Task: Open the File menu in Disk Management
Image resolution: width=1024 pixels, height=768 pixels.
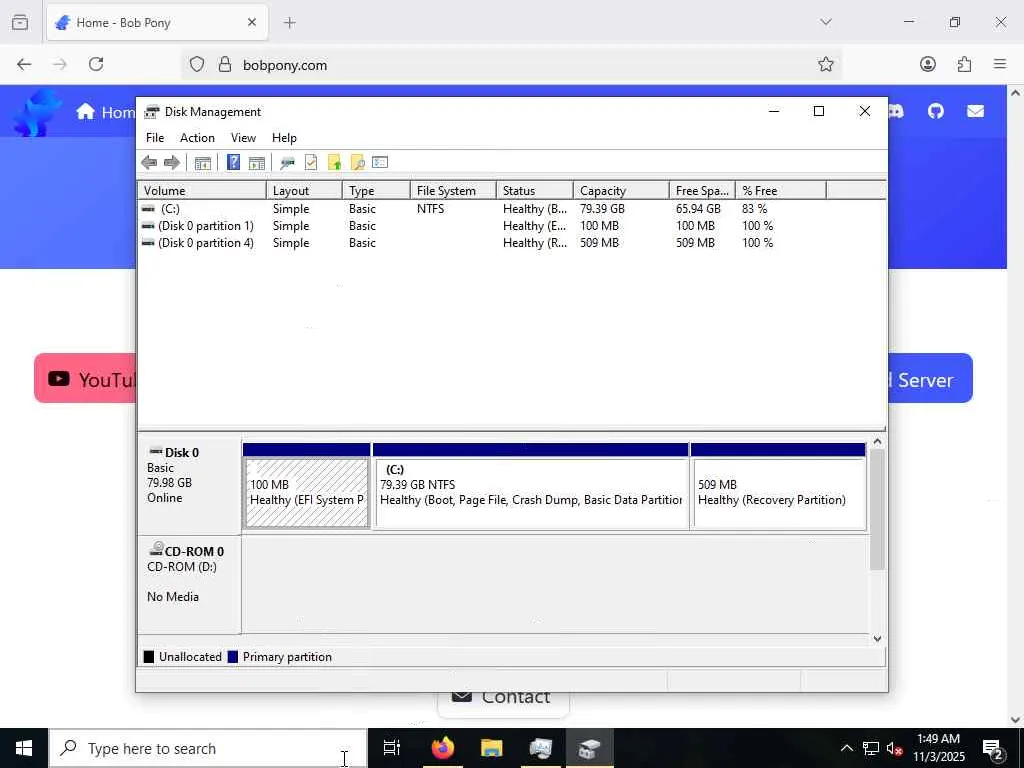Action: [x=155, y=138]
